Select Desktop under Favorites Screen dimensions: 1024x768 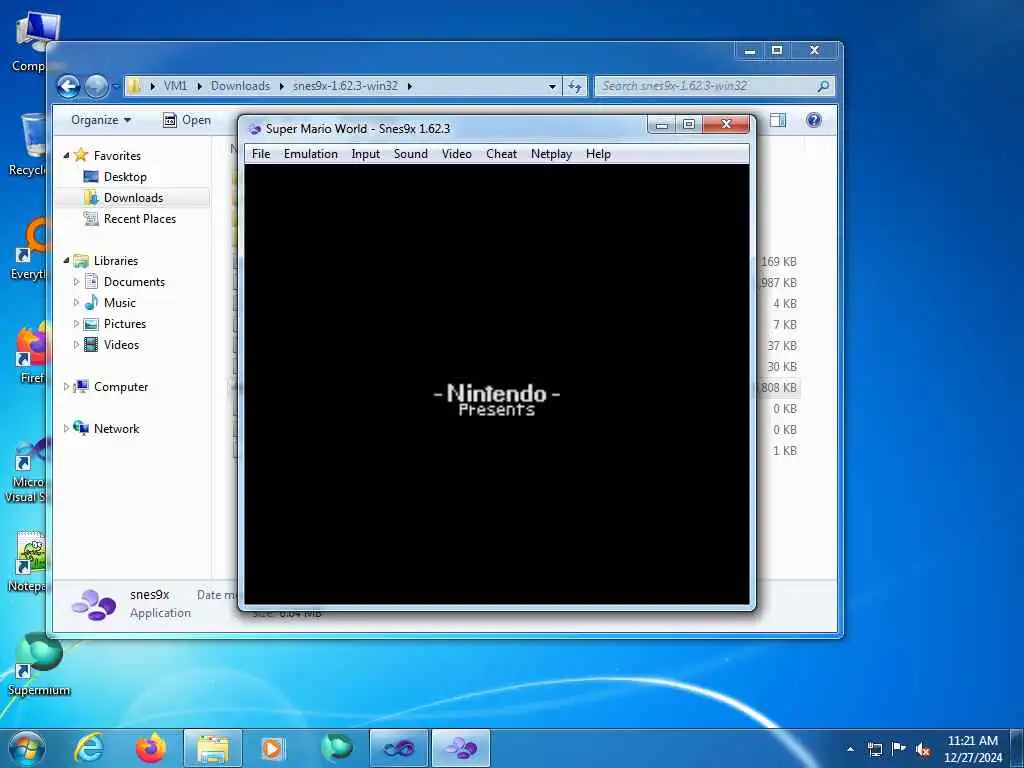125,177
